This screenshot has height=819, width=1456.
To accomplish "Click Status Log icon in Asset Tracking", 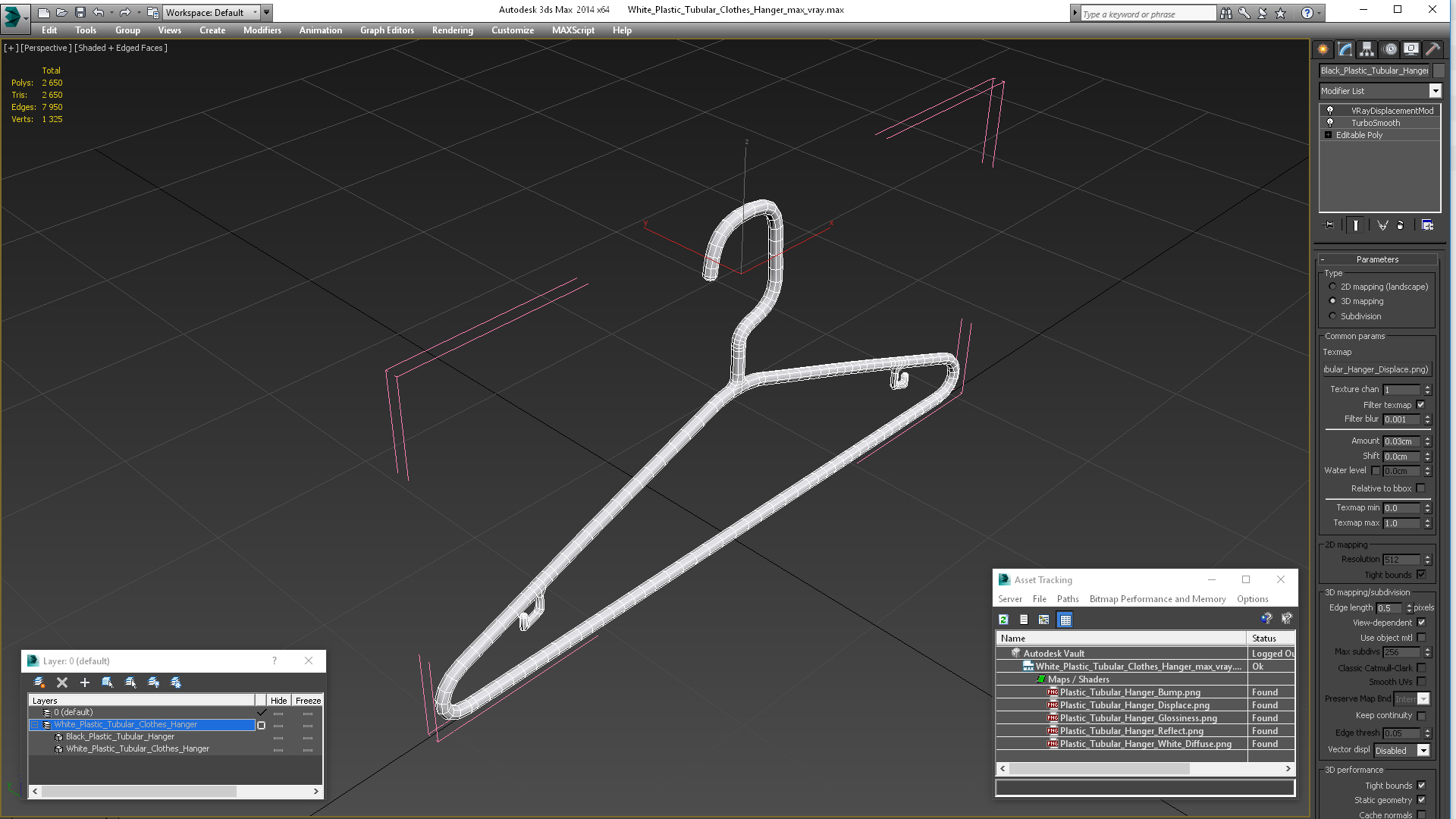I will tap(1024, 620).
